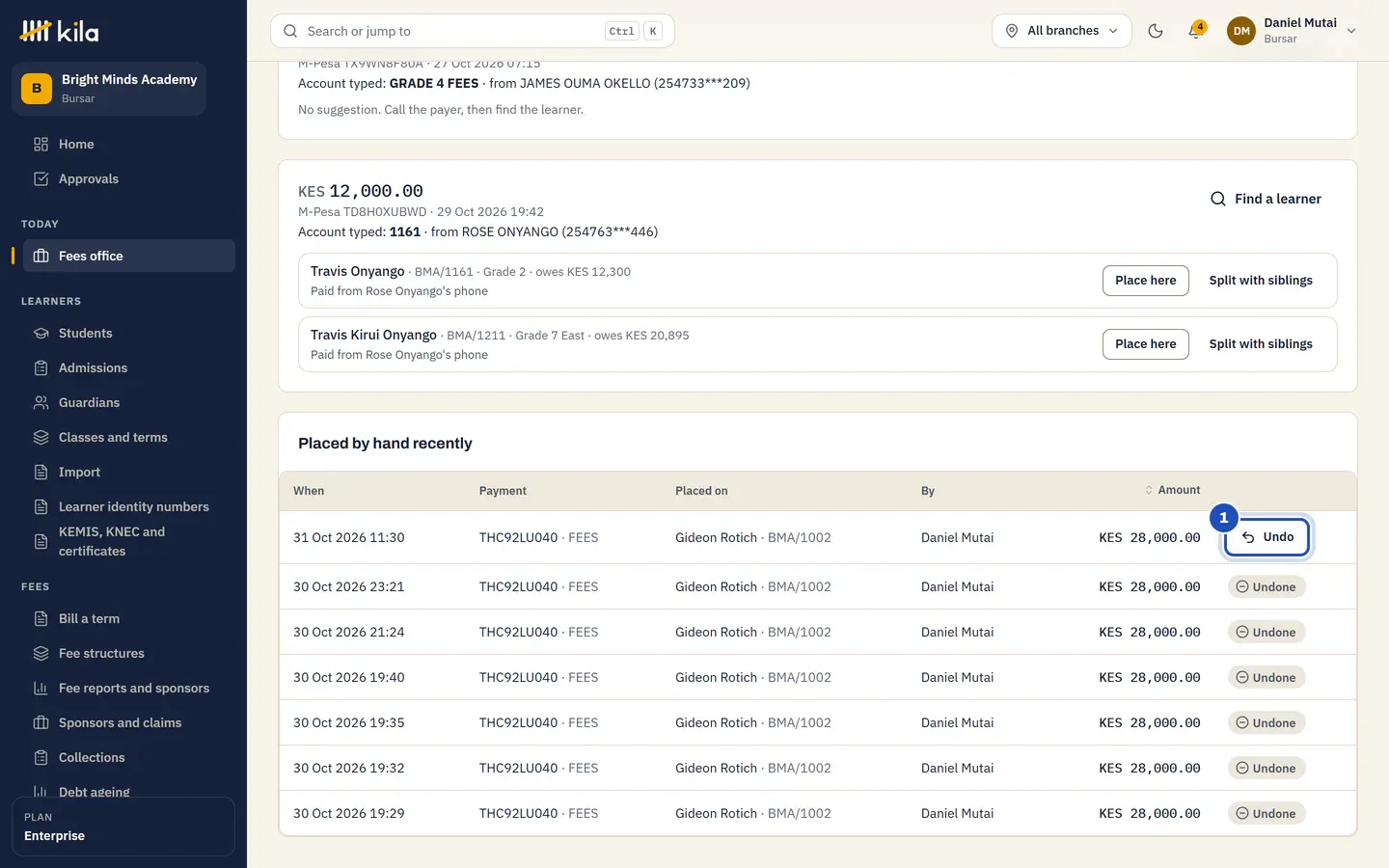
Task: Click Undone badge for 30 Oct 19:29
Action: pyautogui.click(x=1266, y=814)
